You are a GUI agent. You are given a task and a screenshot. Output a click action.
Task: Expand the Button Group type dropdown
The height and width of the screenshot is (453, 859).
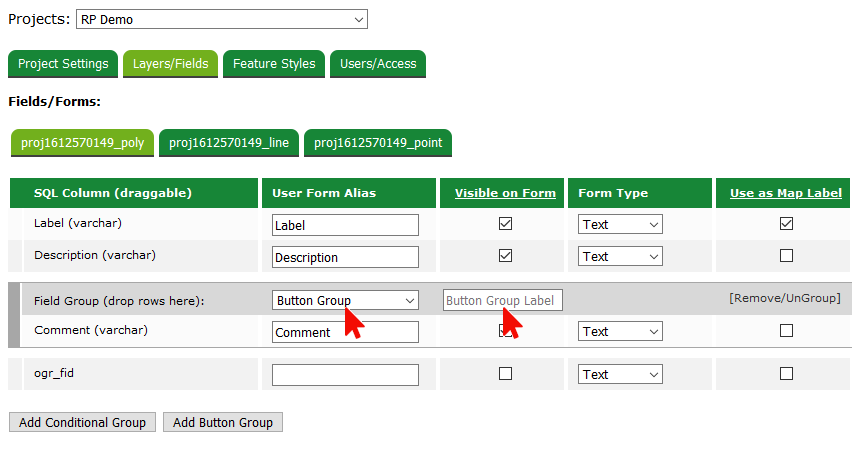[345, 300]
